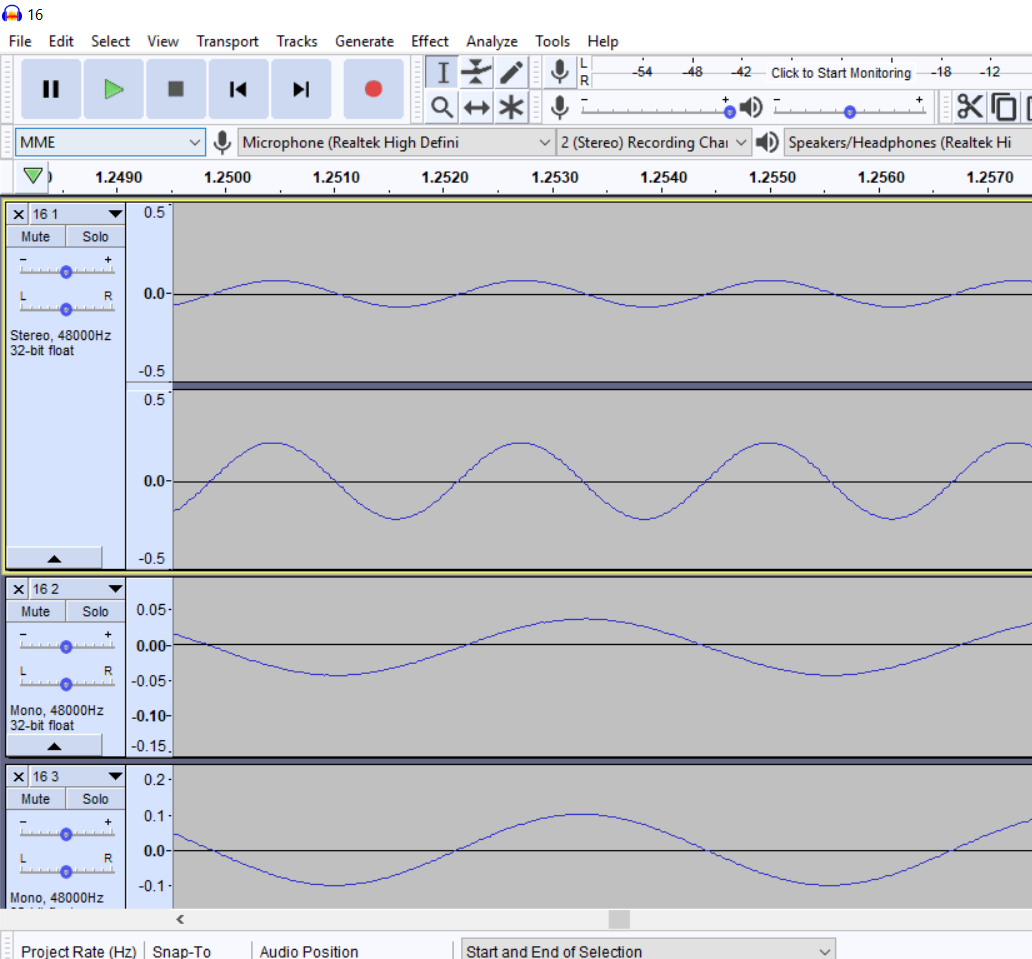The width and height of the screenshot is (1032, 959).
Task: Open the Stereo Recording Channels dropdown
Action: coord(654,142)
